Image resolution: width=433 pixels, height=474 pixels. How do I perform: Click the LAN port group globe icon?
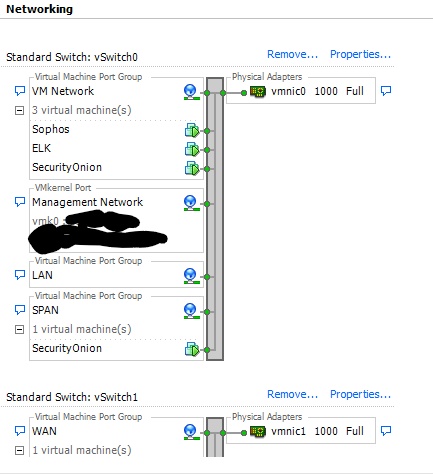192,276
